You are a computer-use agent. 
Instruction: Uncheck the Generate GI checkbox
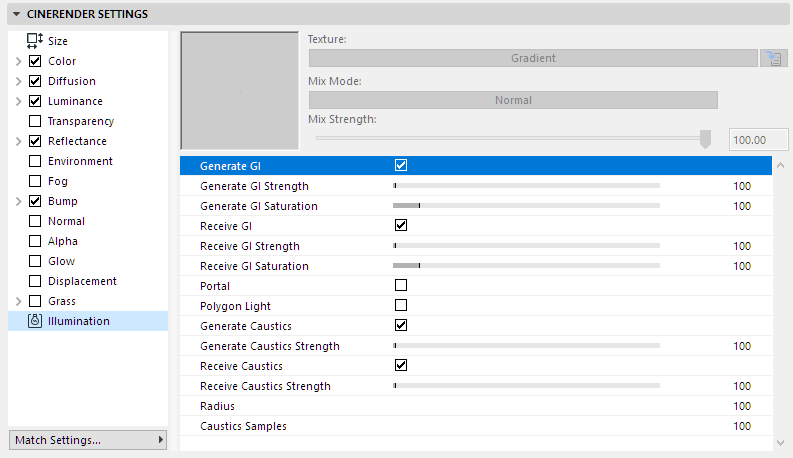(x=401, y=165)
